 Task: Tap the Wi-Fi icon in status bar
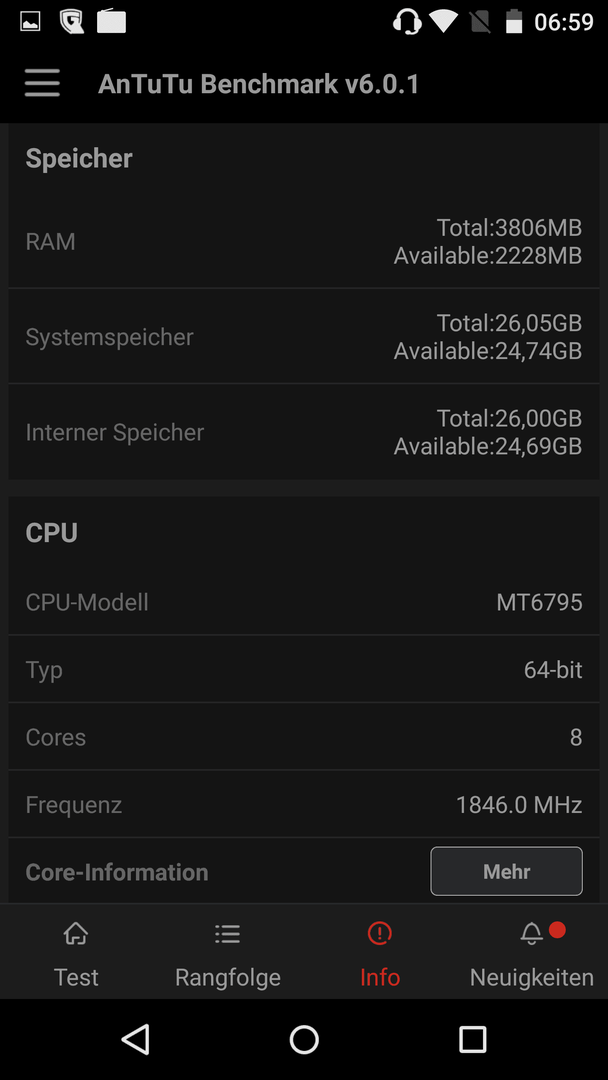443,21
